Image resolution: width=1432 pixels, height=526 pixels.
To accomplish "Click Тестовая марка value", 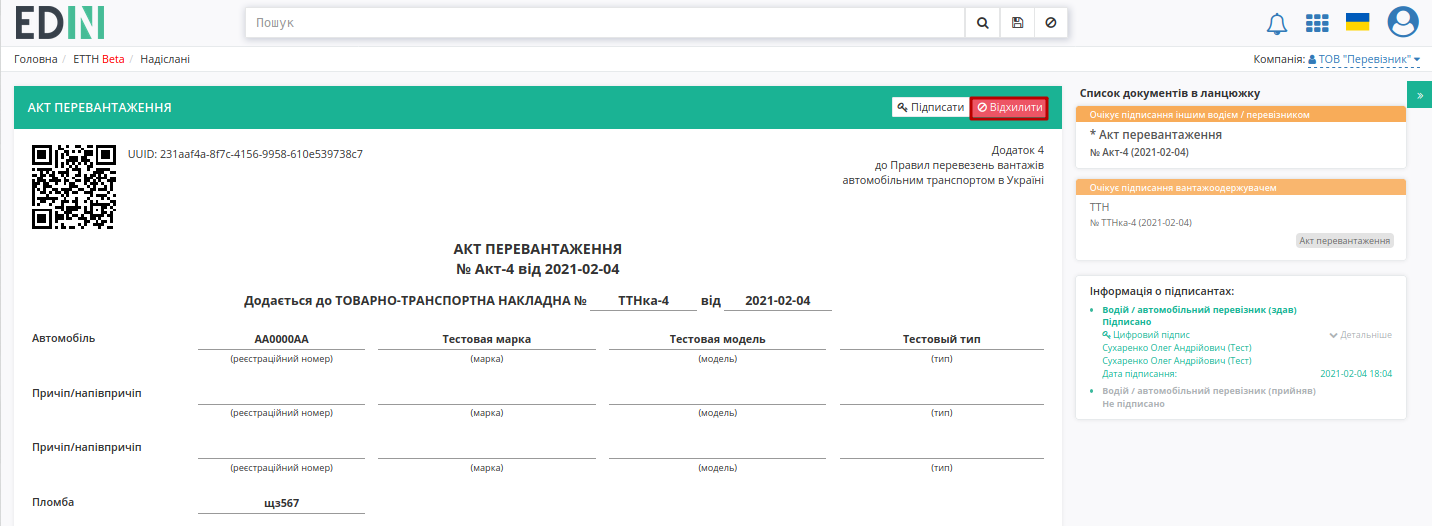I will tap(487, 339).
